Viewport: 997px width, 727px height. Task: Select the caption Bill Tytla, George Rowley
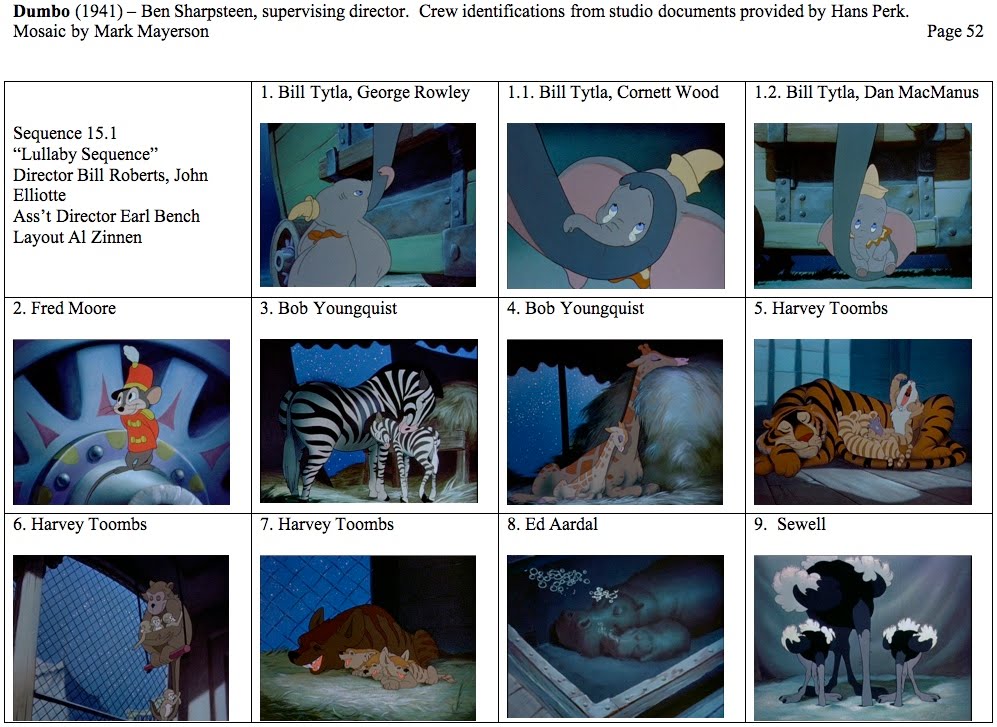(374, 93)
